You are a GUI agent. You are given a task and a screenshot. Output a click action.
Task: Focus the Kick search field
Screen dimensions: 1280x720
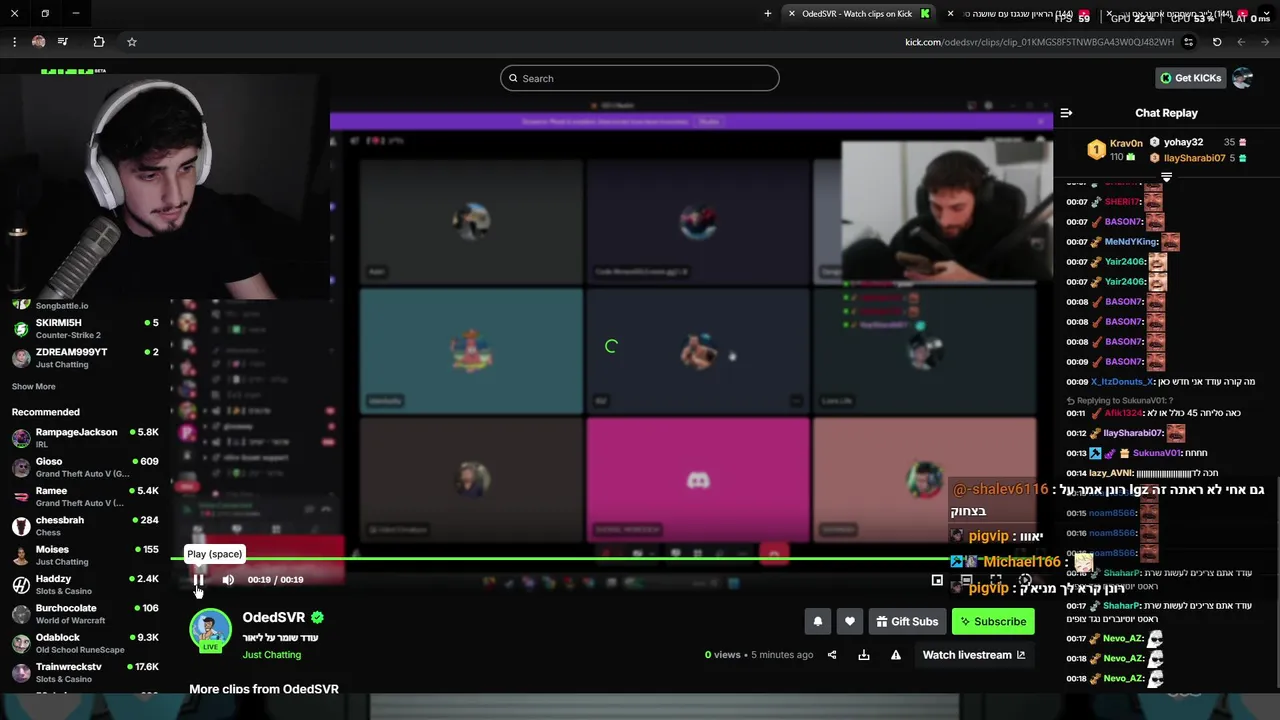point(640,78)
